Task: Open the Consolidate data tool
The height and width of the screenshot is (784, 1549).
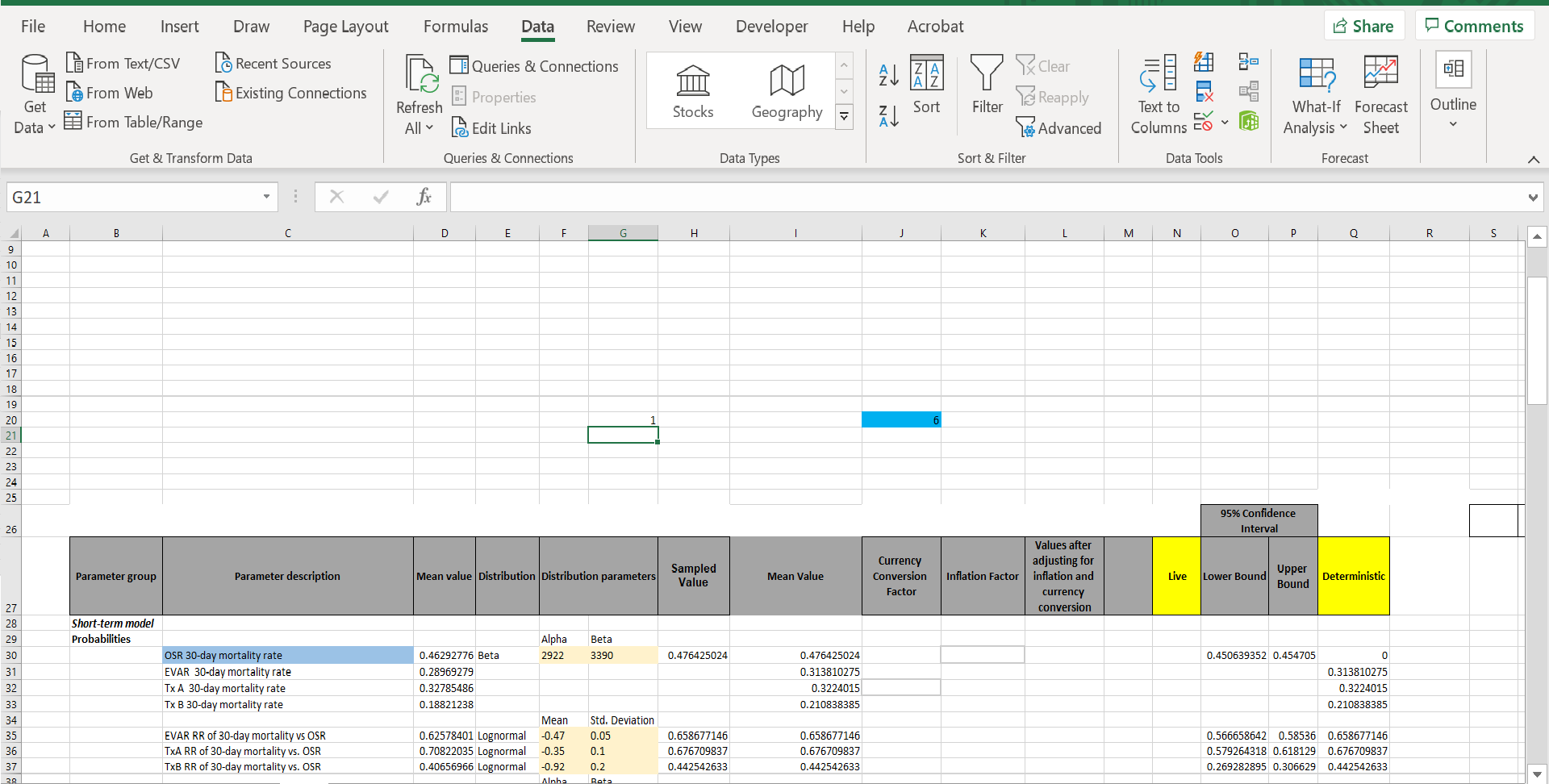Action: (1248, 62)
